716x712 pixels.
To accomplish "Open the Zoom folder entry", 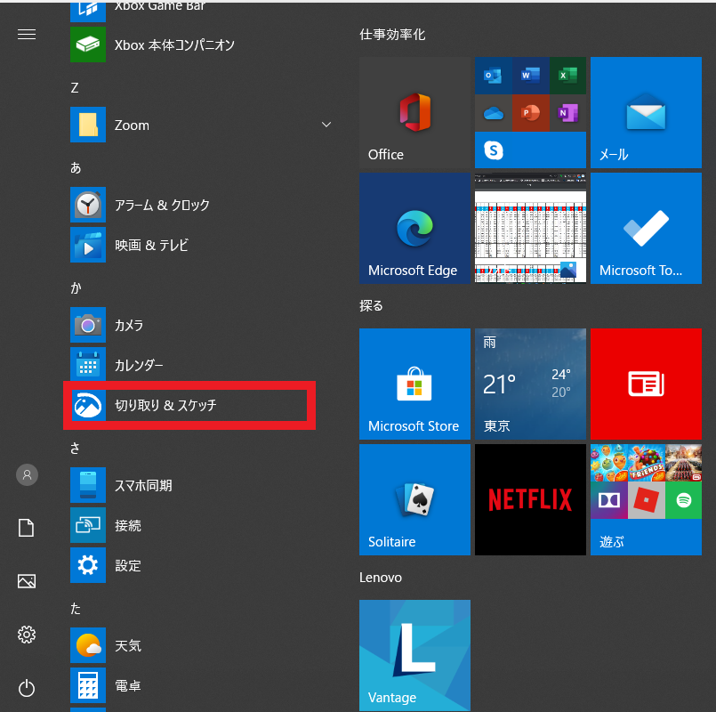I will (201, 125).
